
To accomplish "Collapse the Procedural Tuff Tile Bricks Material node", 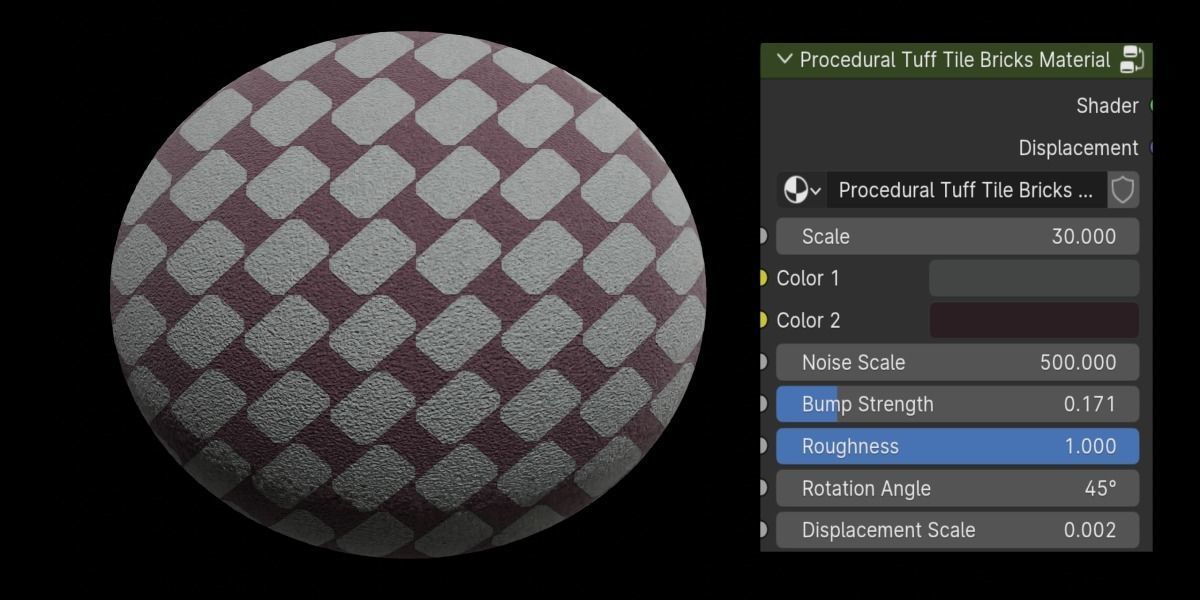I will tap(783, 60).
